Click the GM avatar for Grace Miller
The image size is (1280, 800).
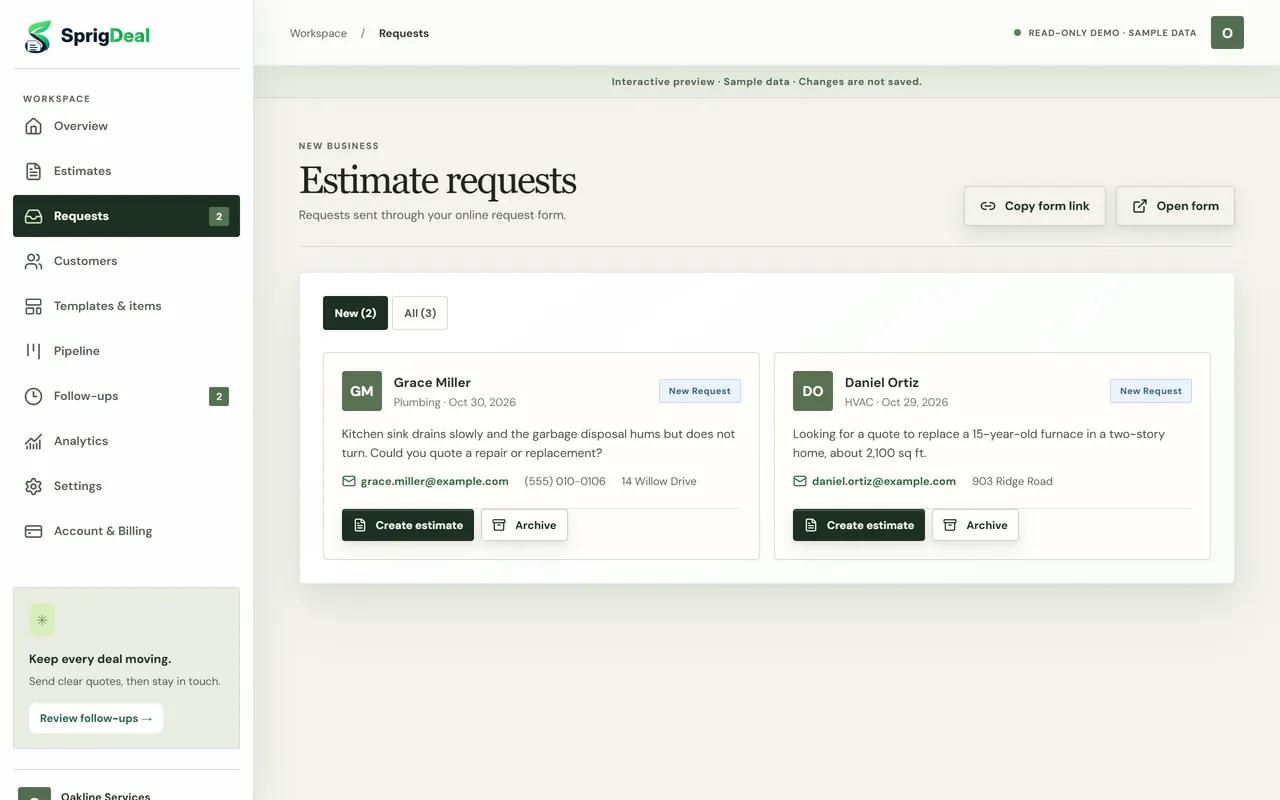click(362, 391)
